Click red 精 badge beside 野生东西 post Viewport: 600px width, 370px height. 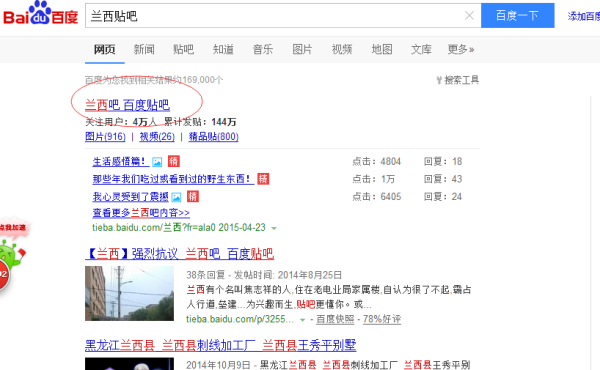pos(263,179)
